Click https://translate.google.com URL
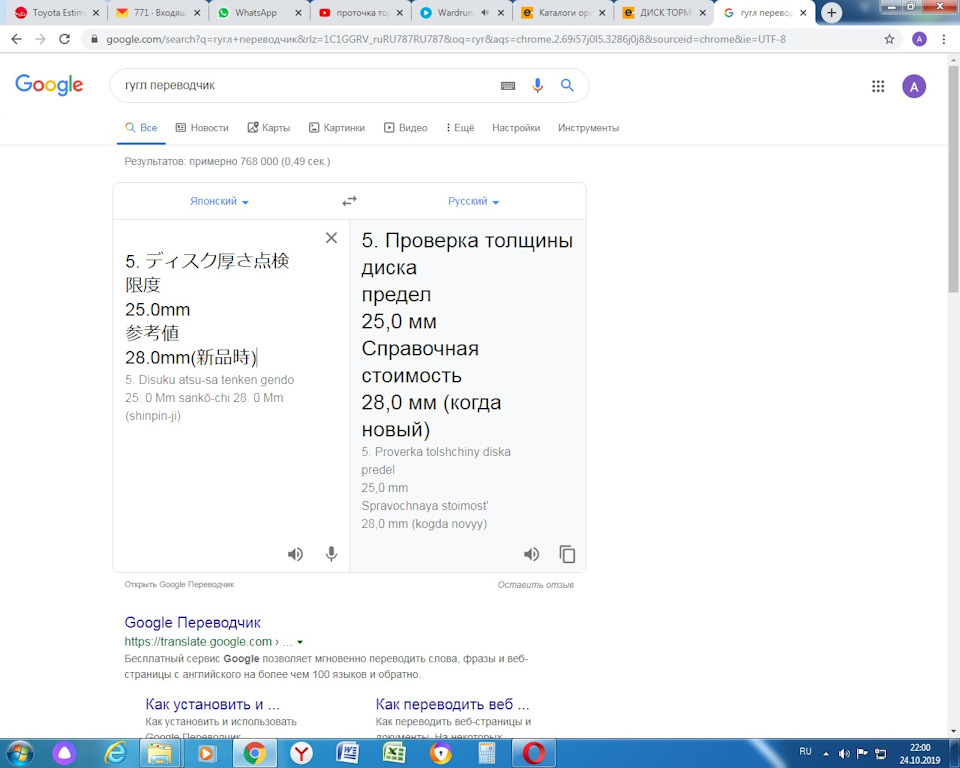This screenshot has width=960, height=768. (198, 642)
